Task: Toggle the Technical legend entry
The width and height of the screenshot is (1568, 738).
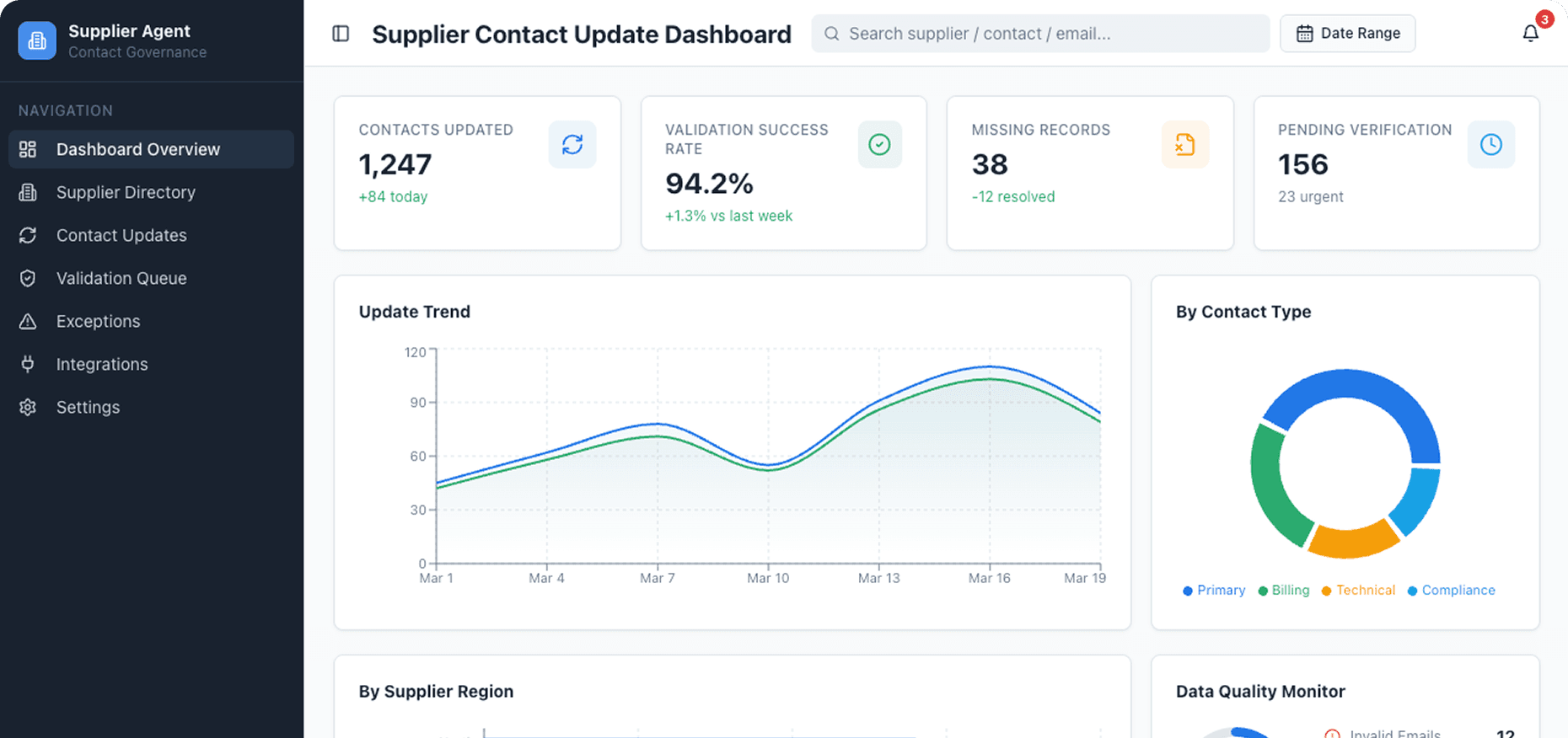Action: (x=1358, y=591)
